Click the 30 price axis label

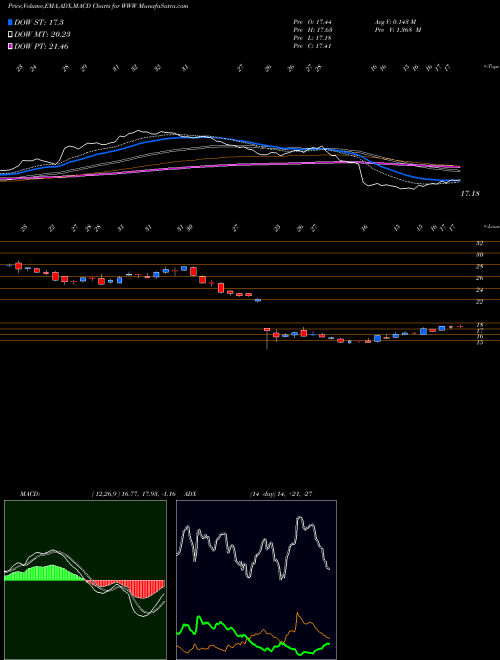(x=479, y=255)
